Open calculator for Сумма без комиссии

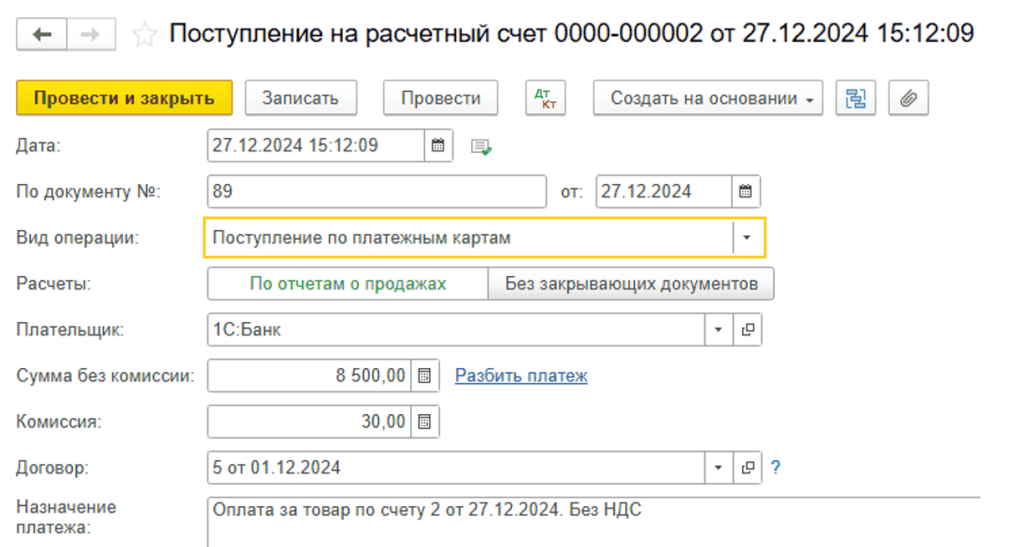tap(425, 376)
